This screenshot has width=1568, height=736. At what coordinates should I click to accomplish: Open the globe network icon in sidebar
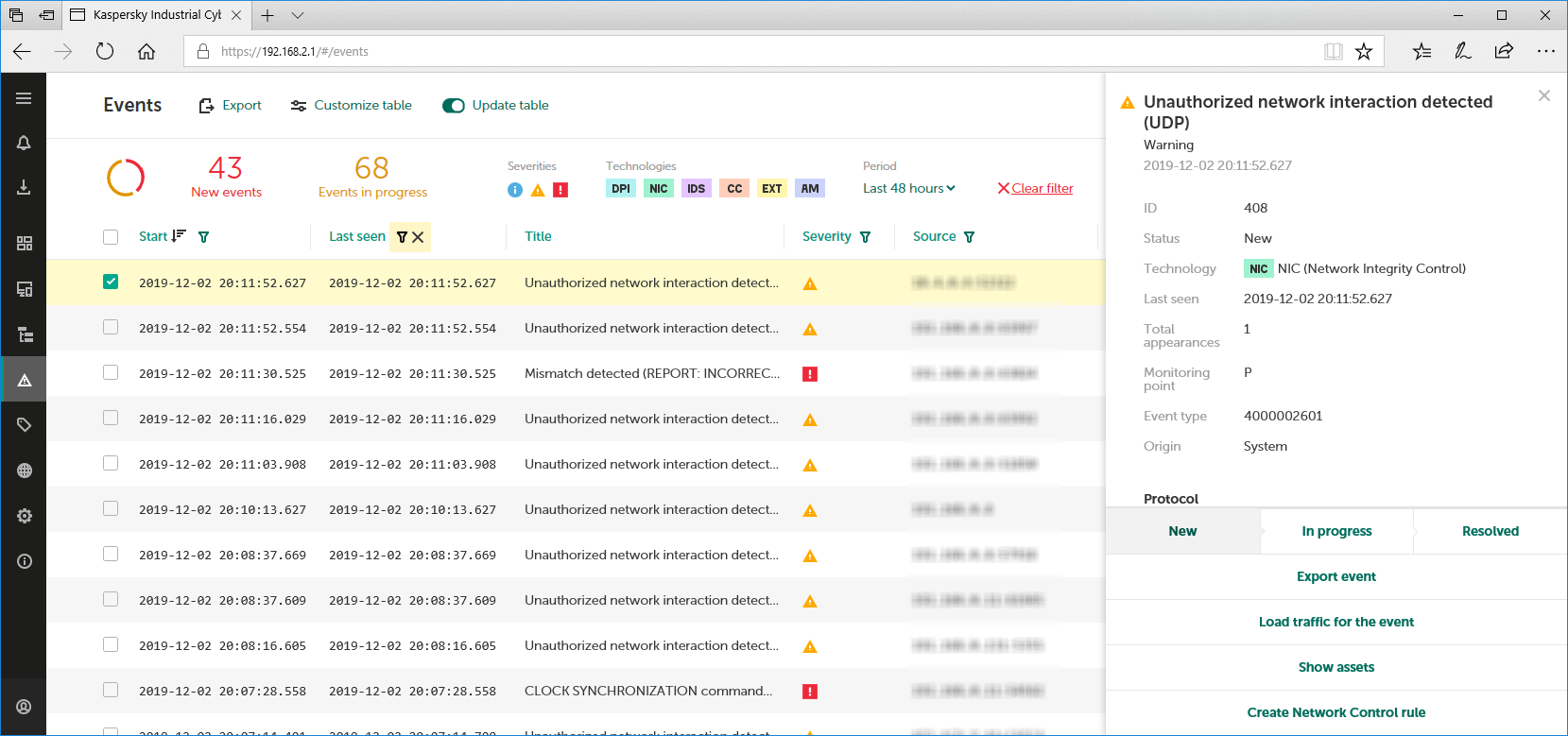point(25,471)
